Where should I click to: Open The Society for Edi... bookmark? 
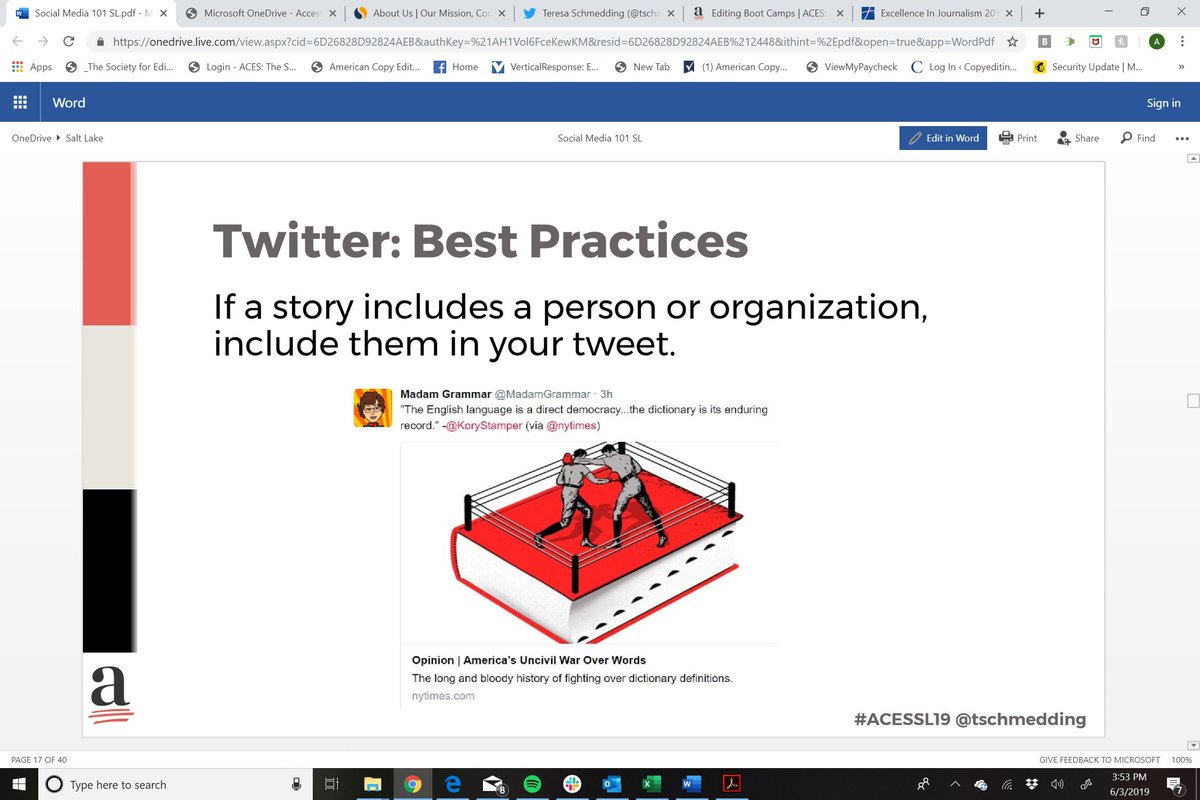click(x=118, y=67)
